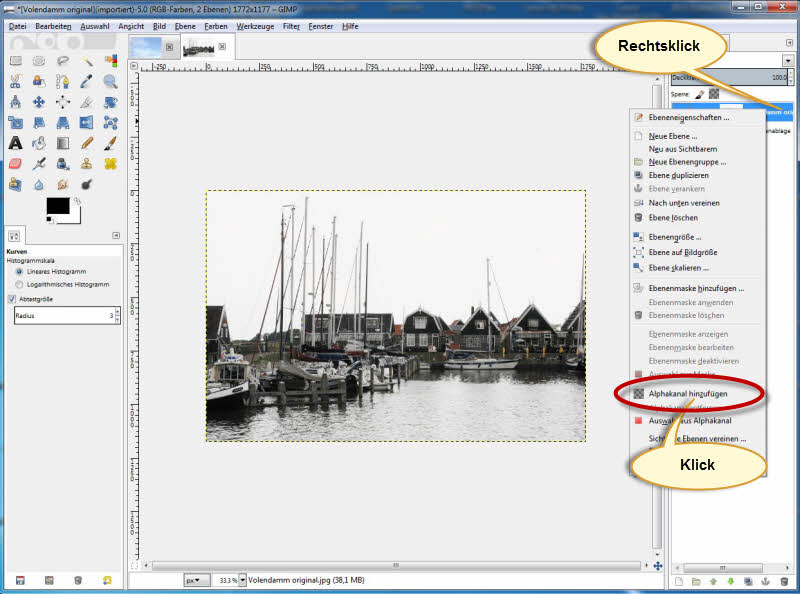The height and width of the screenshot is (594, 800).
Task: Select the Logarithmisches Histogramm option
Action: pos(19,284)
